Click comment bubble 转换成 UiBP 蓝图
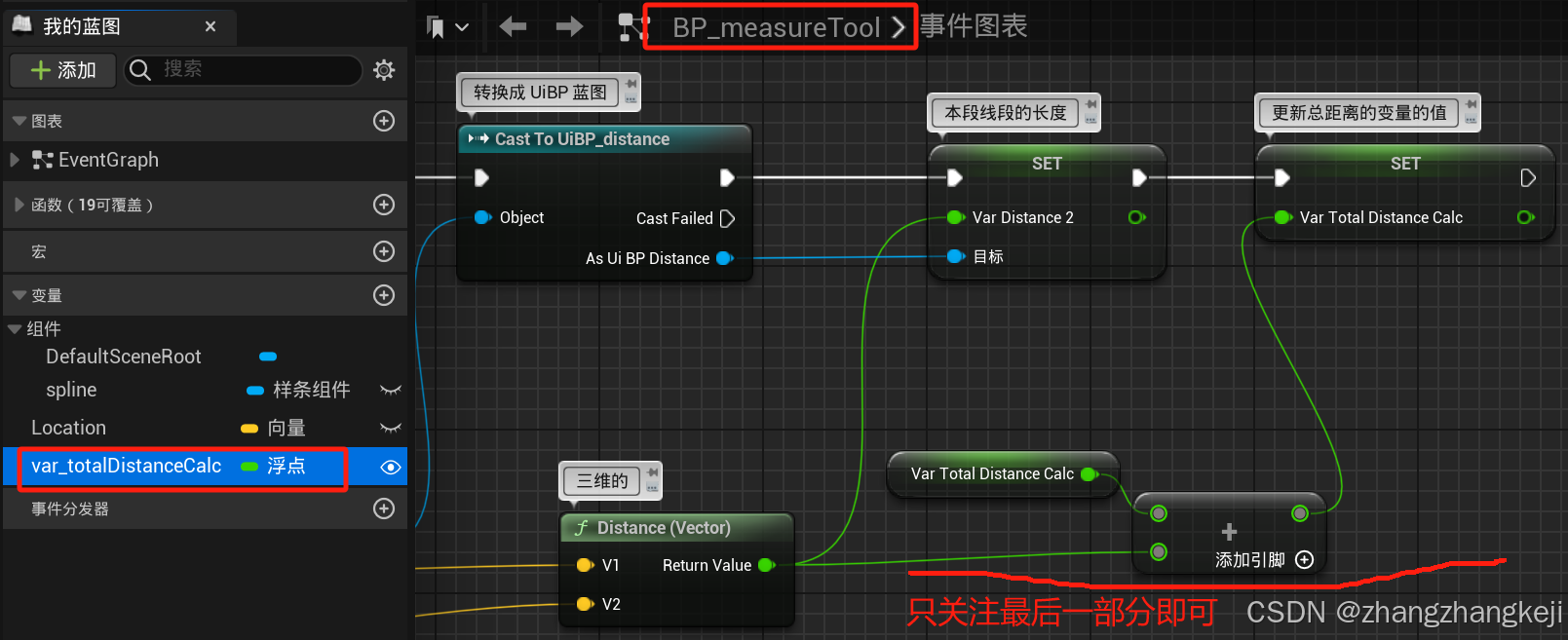Screen dimensions: 1568x640 click(x=540, y=93)
